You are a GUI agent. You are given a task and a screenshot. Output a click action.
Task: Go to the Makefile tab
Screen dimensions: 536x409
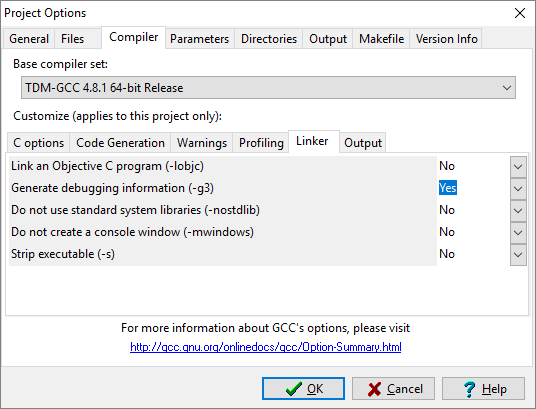click(381, 39)
